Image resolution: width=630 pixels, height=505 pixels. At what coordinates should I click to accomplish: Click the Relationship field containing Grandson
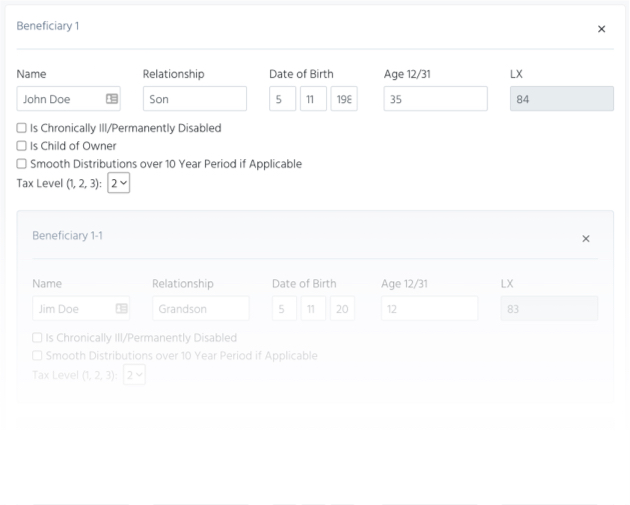(x=200, y=309)
